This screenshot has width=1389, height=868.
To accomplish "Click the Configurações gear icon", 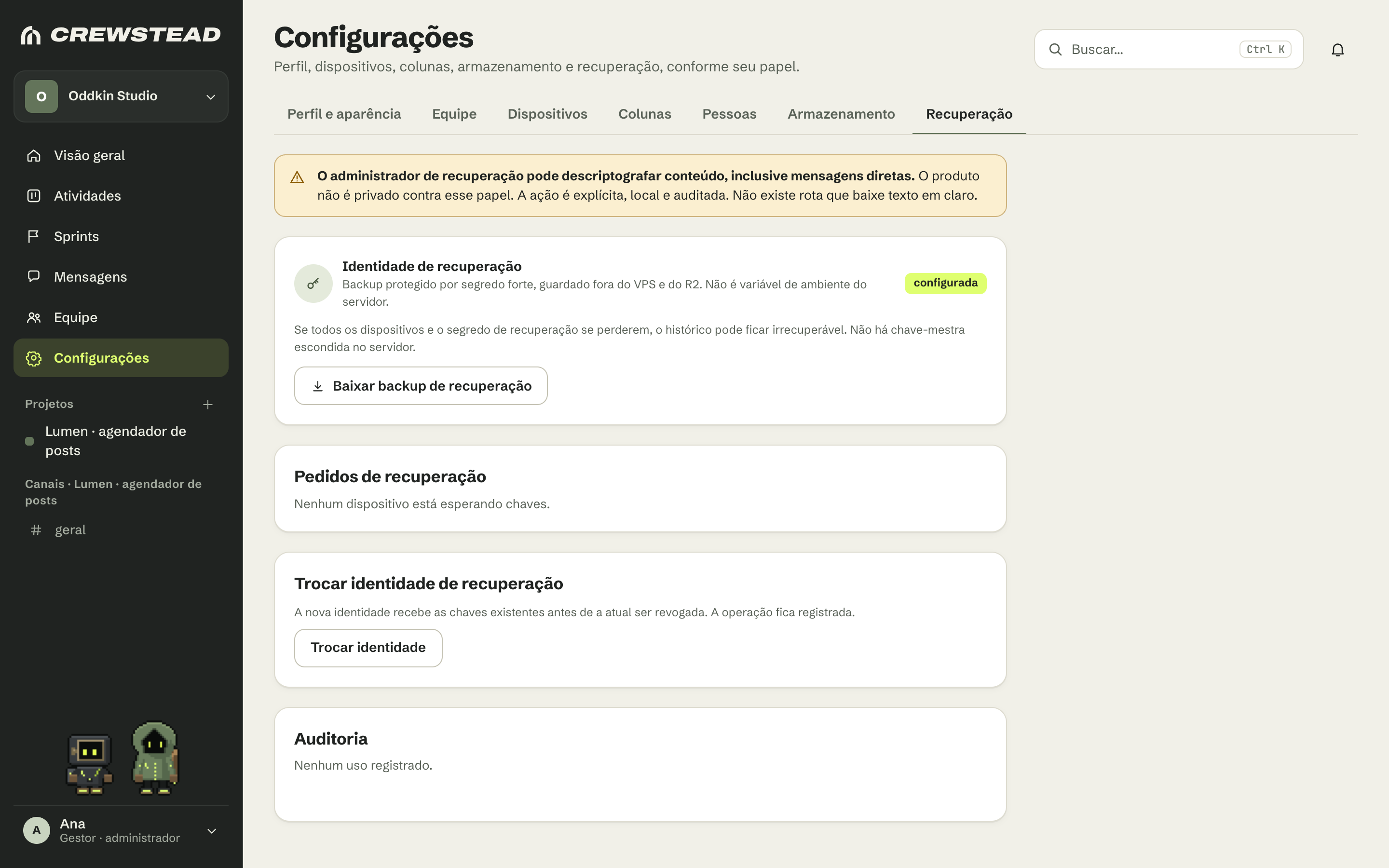I will coord(34,358).
